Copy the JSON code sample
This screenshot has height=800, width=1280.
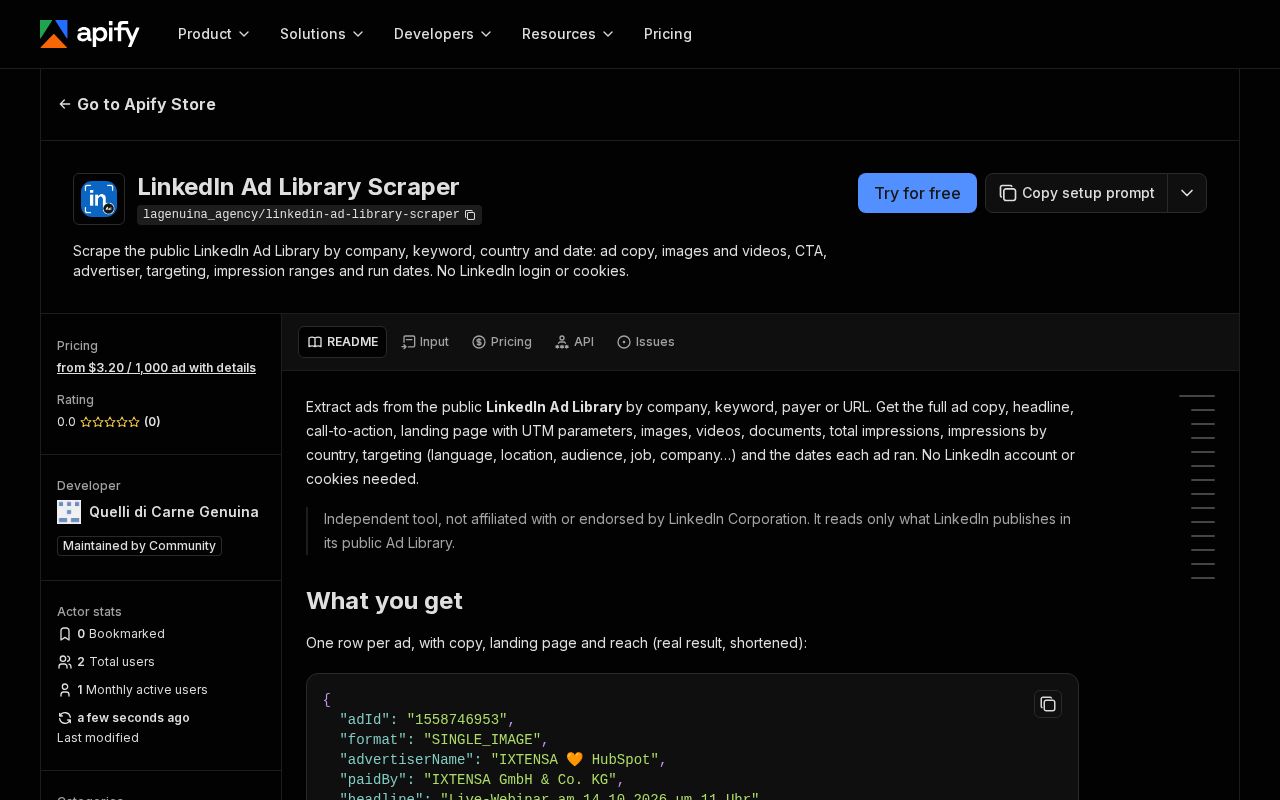coord(1048,704)
